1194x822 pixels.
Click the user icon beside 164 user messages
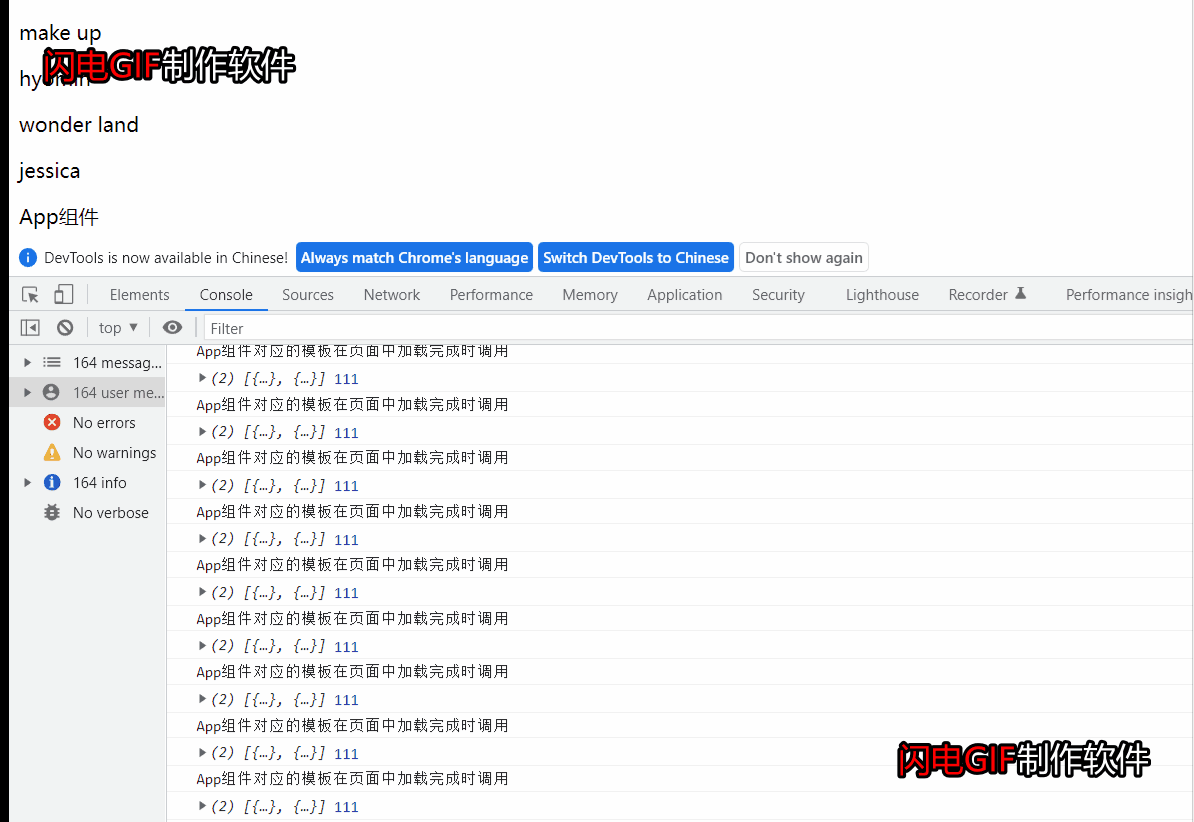(51, 392)
